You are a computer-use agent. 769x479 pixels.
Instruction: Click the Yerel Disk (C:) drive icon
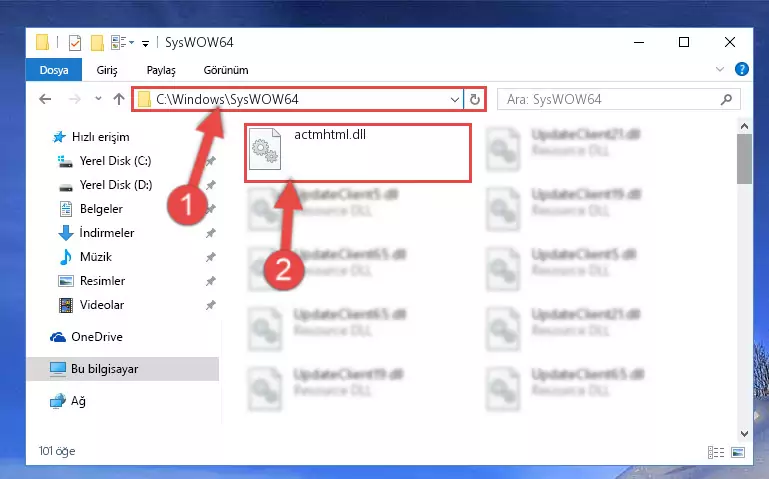pos(65,161)
